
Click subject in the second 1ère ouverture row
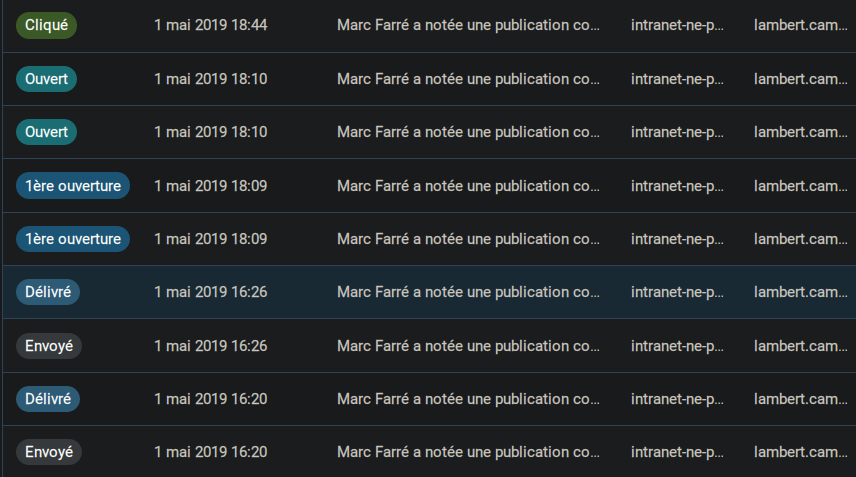pos(468,239)
